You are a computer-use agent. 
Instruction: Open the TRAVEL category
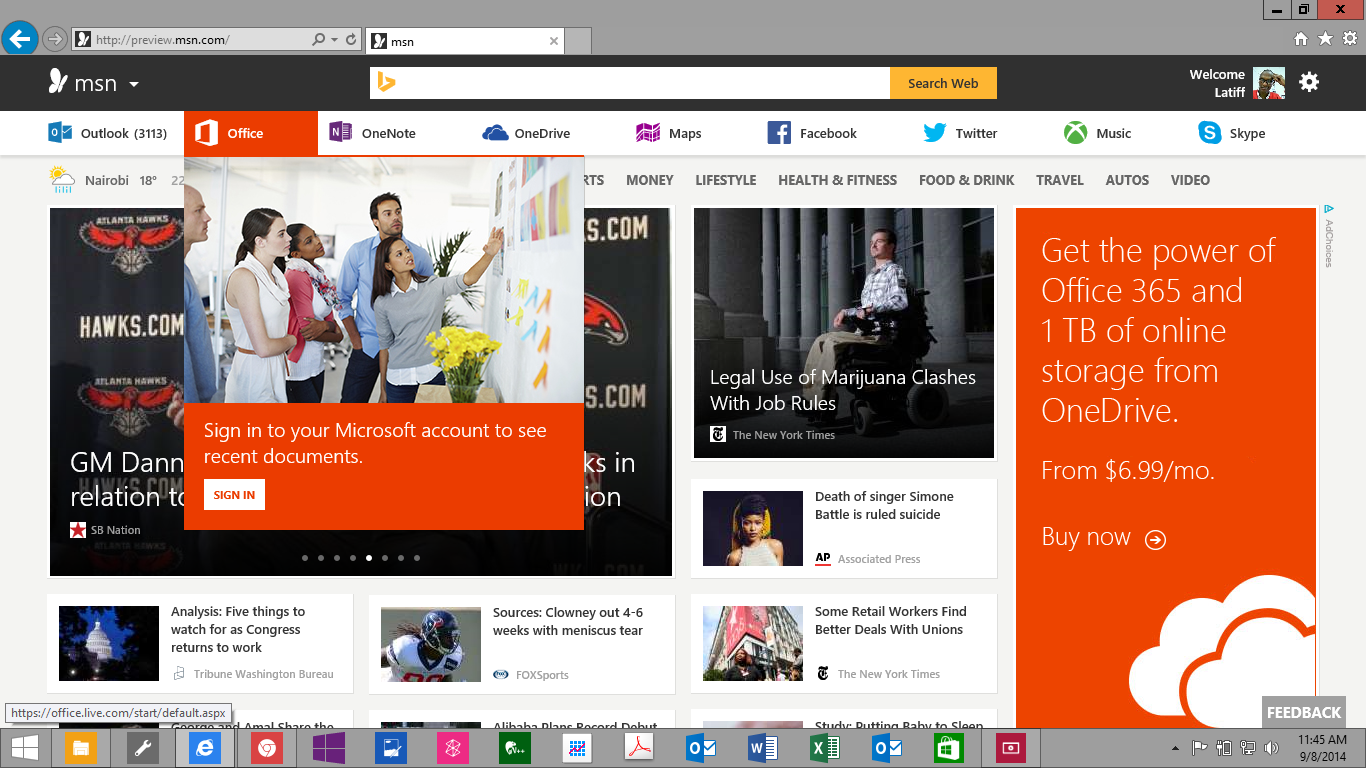[1060, 180]
